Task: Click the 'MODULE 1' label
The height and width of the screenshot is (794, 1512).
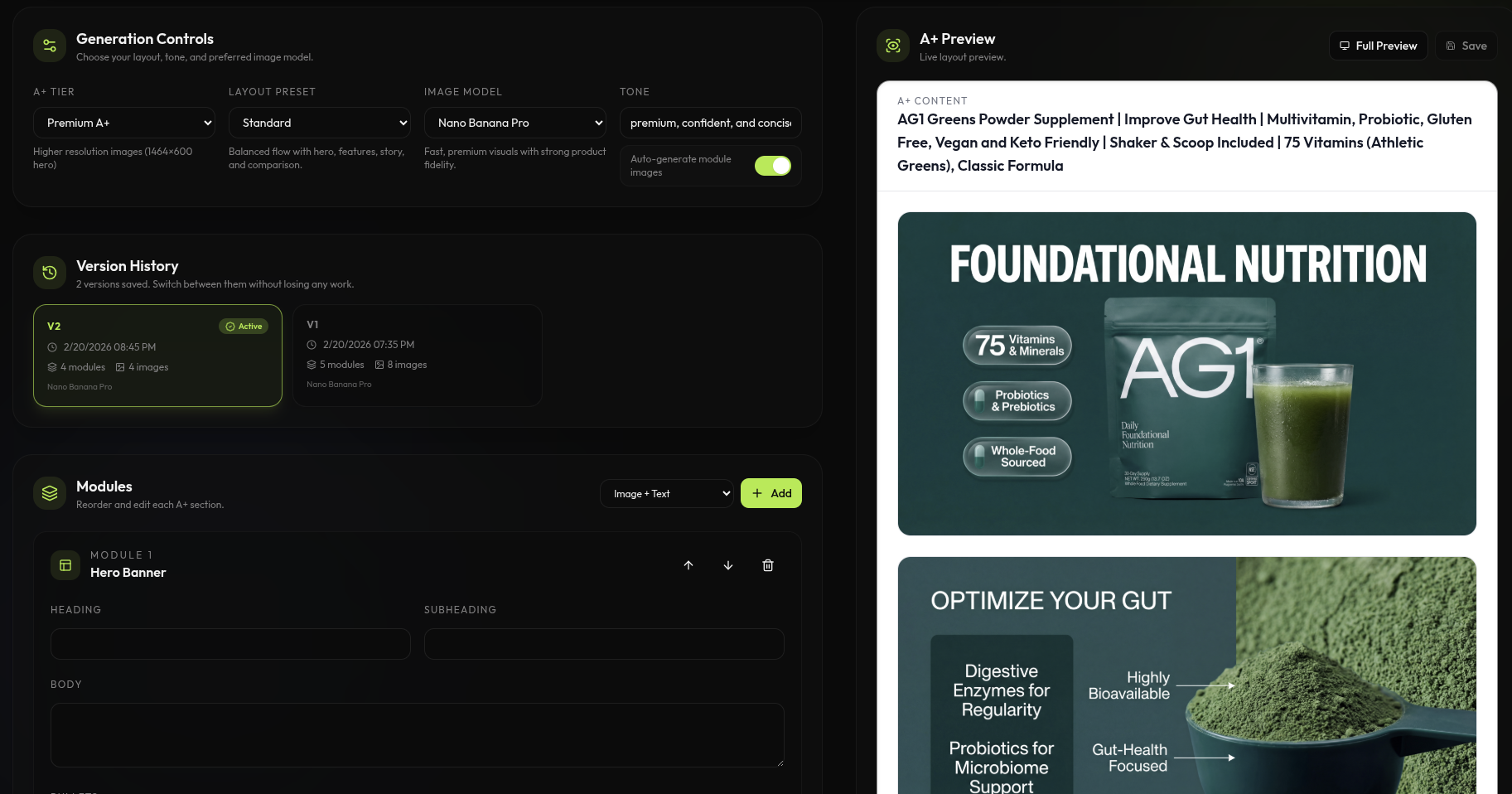Action: [121, 555]
